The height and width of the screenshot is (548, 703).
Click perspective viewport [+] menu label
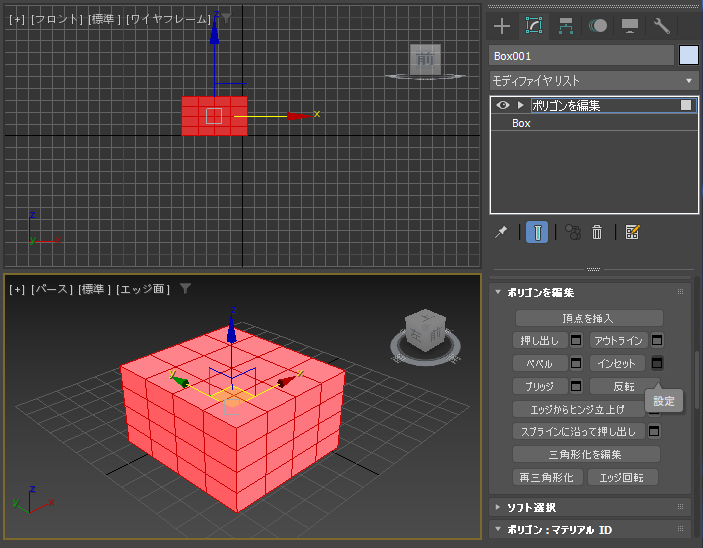point(17,289)
